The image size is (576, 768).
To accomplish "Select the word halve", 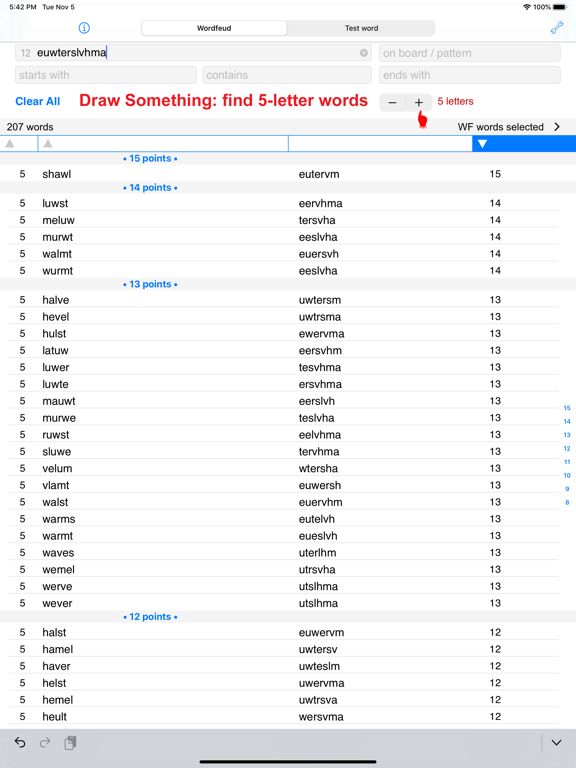I will 55,300.
